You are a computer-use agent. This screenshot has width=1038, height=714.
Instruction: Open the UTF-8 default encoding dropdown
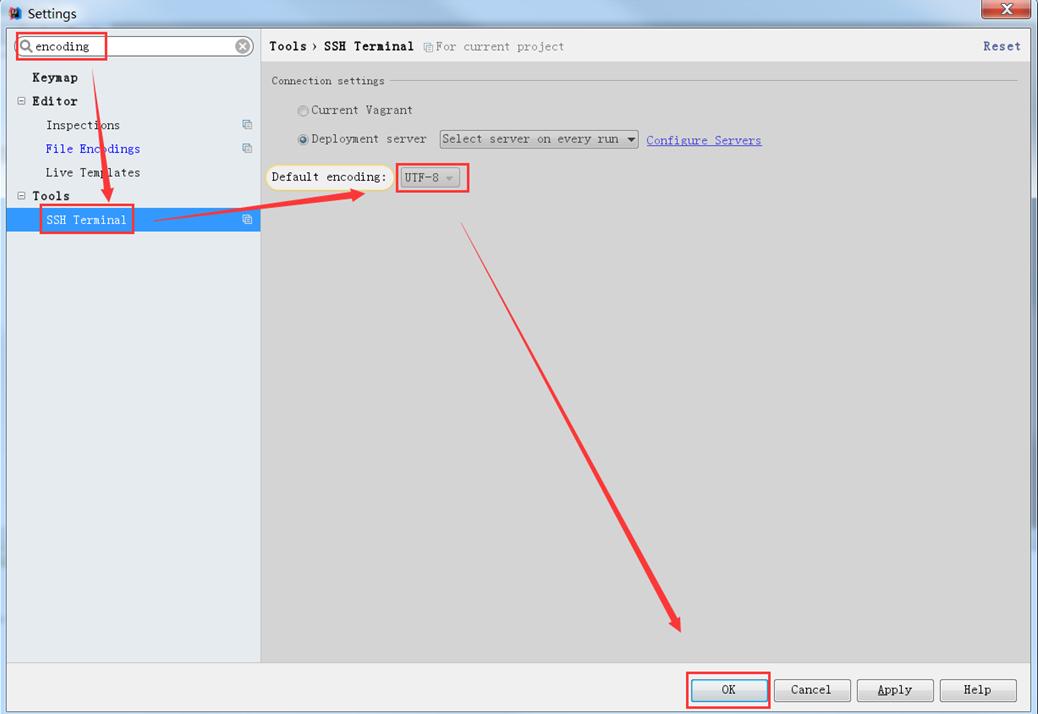(430, 177)
